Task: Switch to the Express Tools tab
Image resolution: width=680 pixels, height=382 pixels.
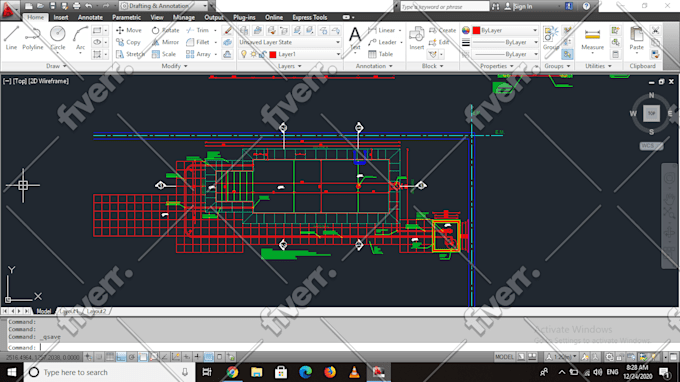Action: pos(310,17)
